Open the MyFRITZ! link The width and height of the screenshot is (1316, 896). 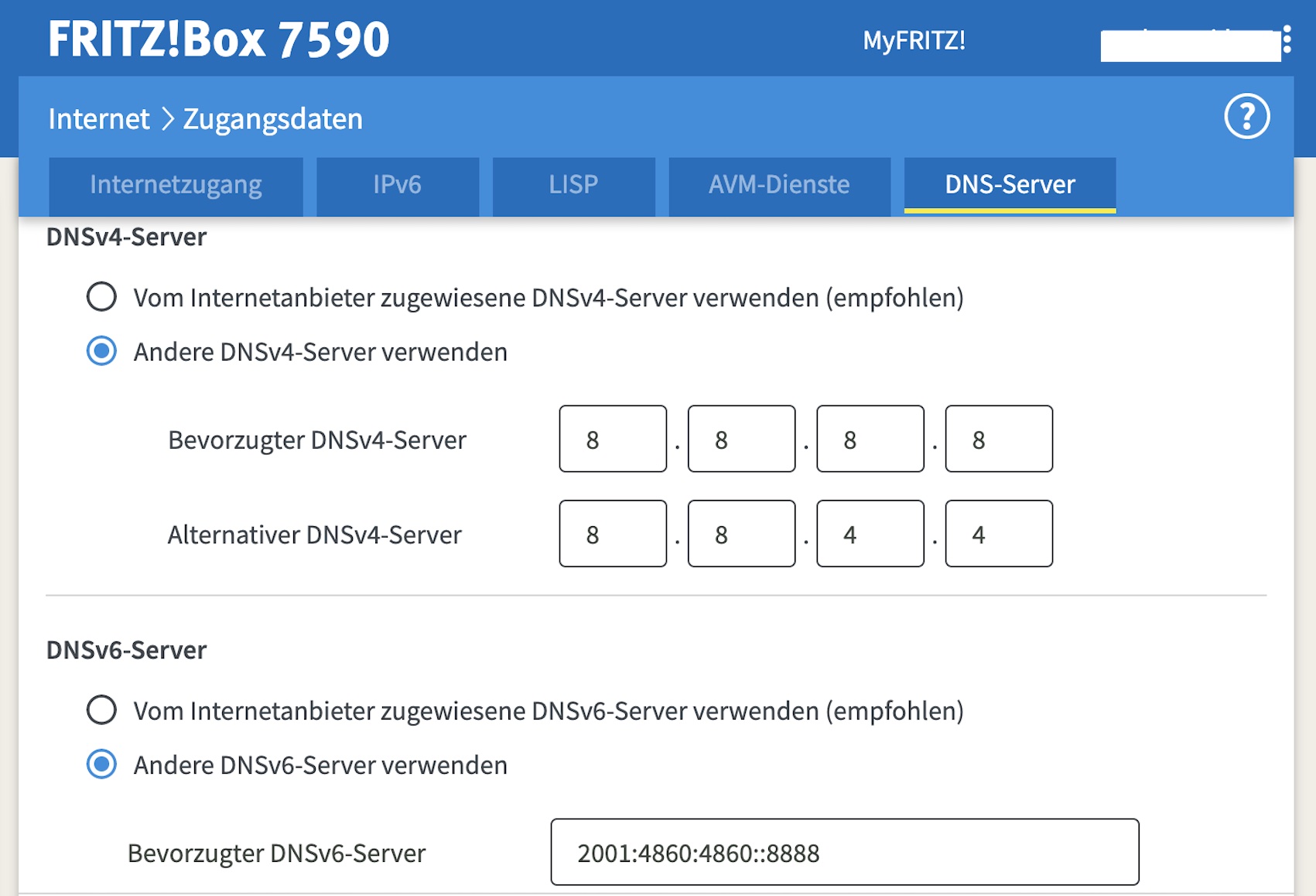914,40
